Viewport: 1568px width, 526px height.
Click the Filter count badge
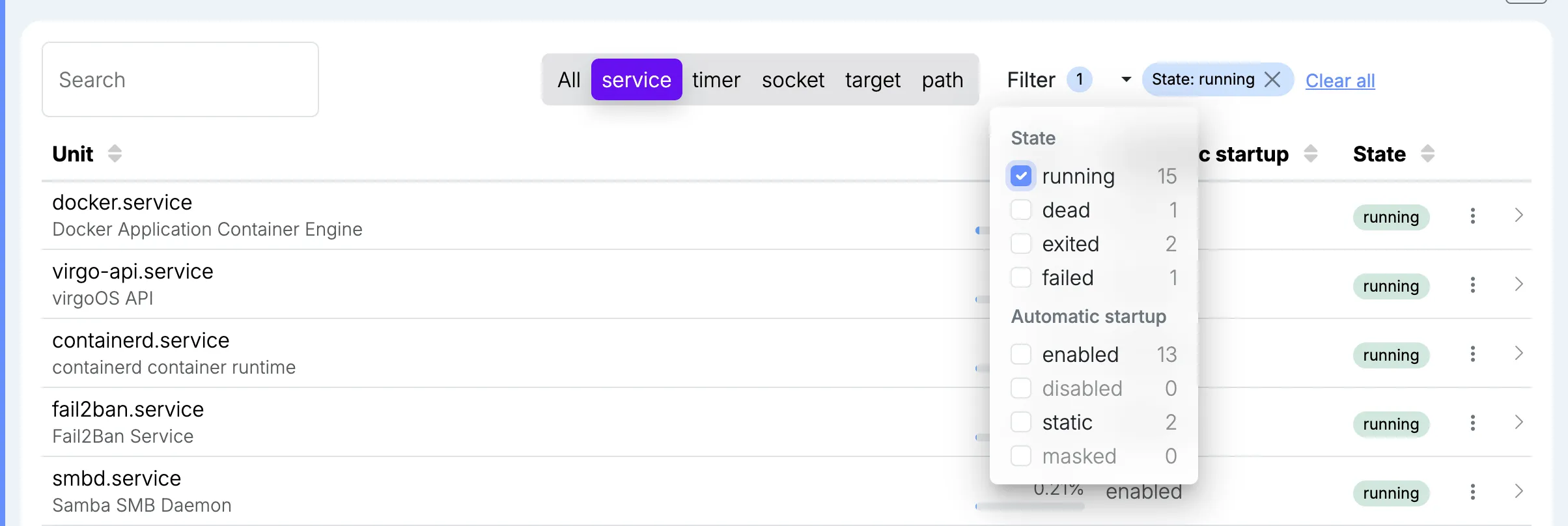[1079, 79]
